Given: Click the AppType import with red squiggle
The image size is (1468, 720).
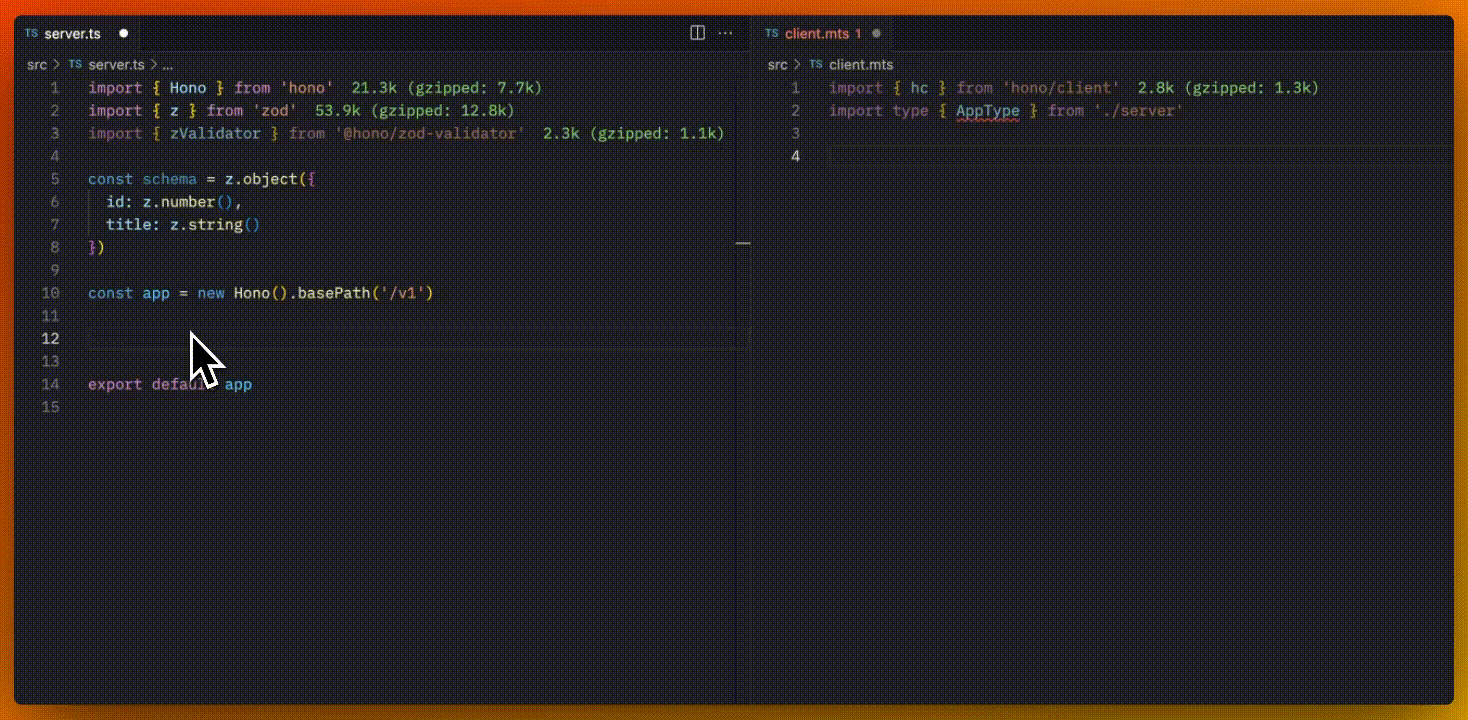Looking at the screenshot, I should pyautogui.click(x=987, y=111).
